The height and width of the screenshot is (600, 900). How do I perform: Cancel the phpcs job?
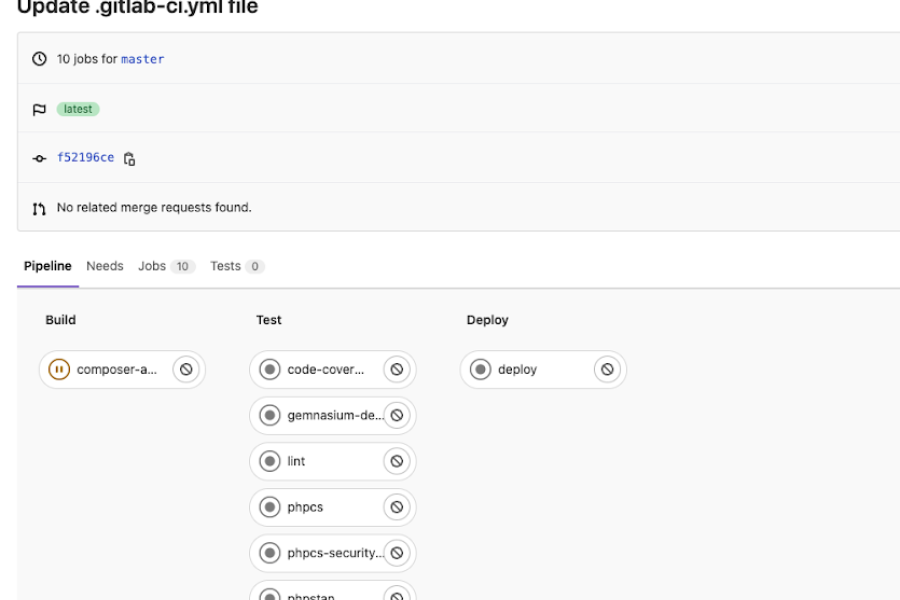click(396, 507)
